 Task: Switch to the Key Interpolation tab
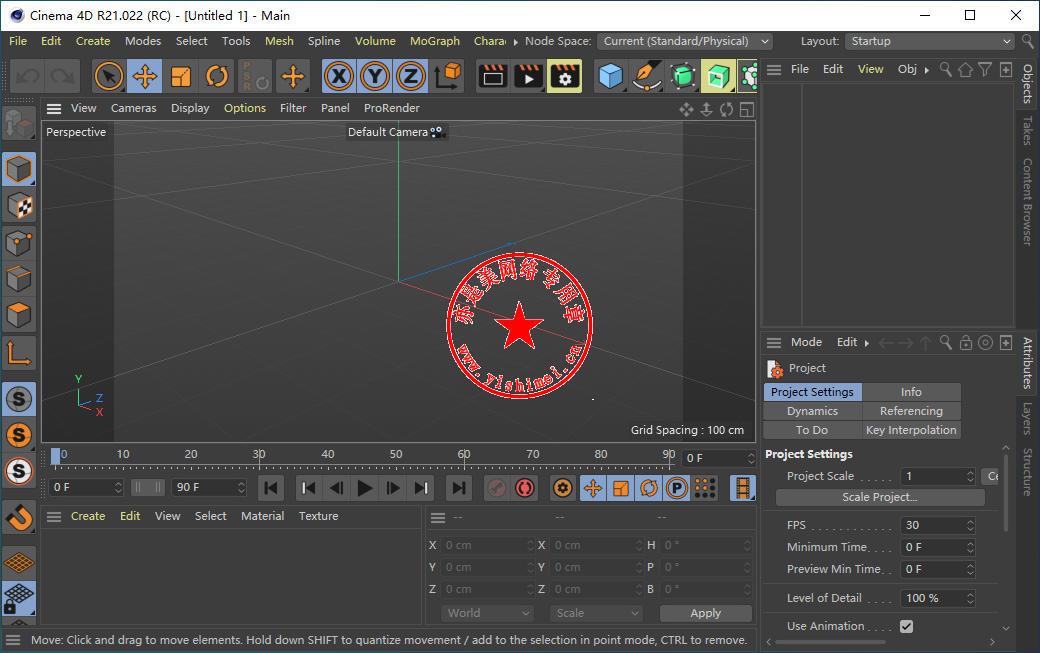(911, 430)
